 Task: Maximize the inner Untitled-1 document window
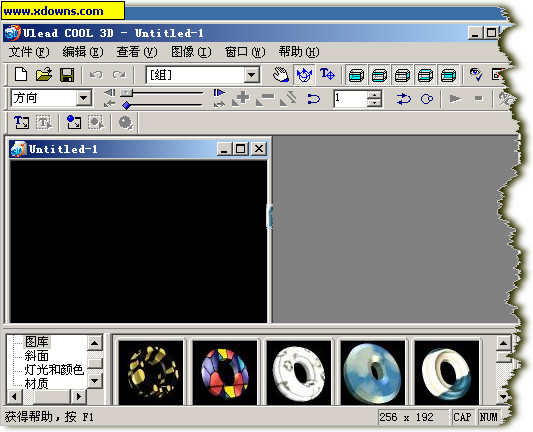point(241,149)
